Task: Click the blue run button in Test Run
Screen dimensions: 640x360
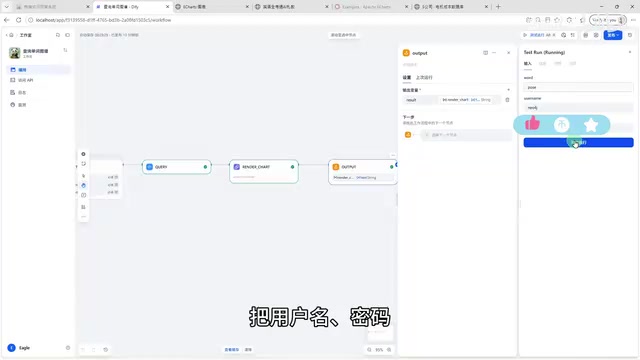Action: tap(578, 142)
